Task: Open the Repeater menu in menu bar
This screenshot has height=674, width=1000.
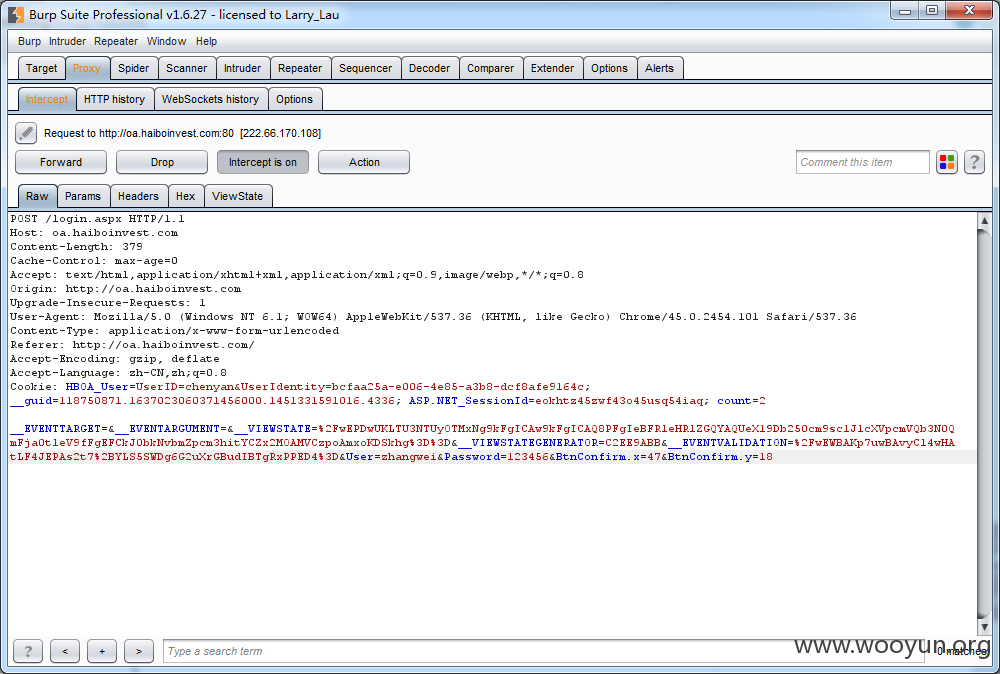Action: click(x=116, y=41)
